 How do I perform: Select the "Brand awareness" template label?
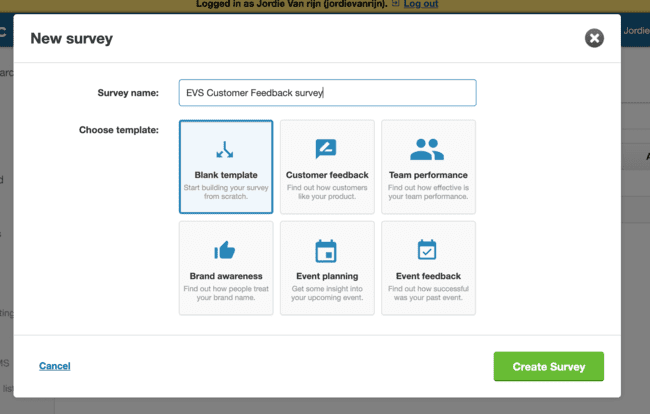pos(225,276)
